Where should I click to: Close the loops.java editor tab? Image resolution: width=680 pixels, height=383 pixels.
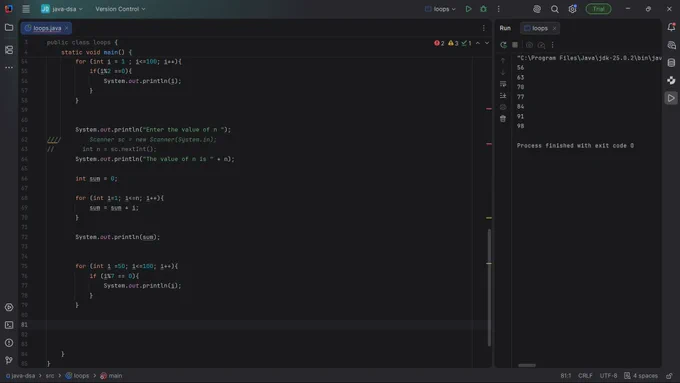[x=66, y=28]
